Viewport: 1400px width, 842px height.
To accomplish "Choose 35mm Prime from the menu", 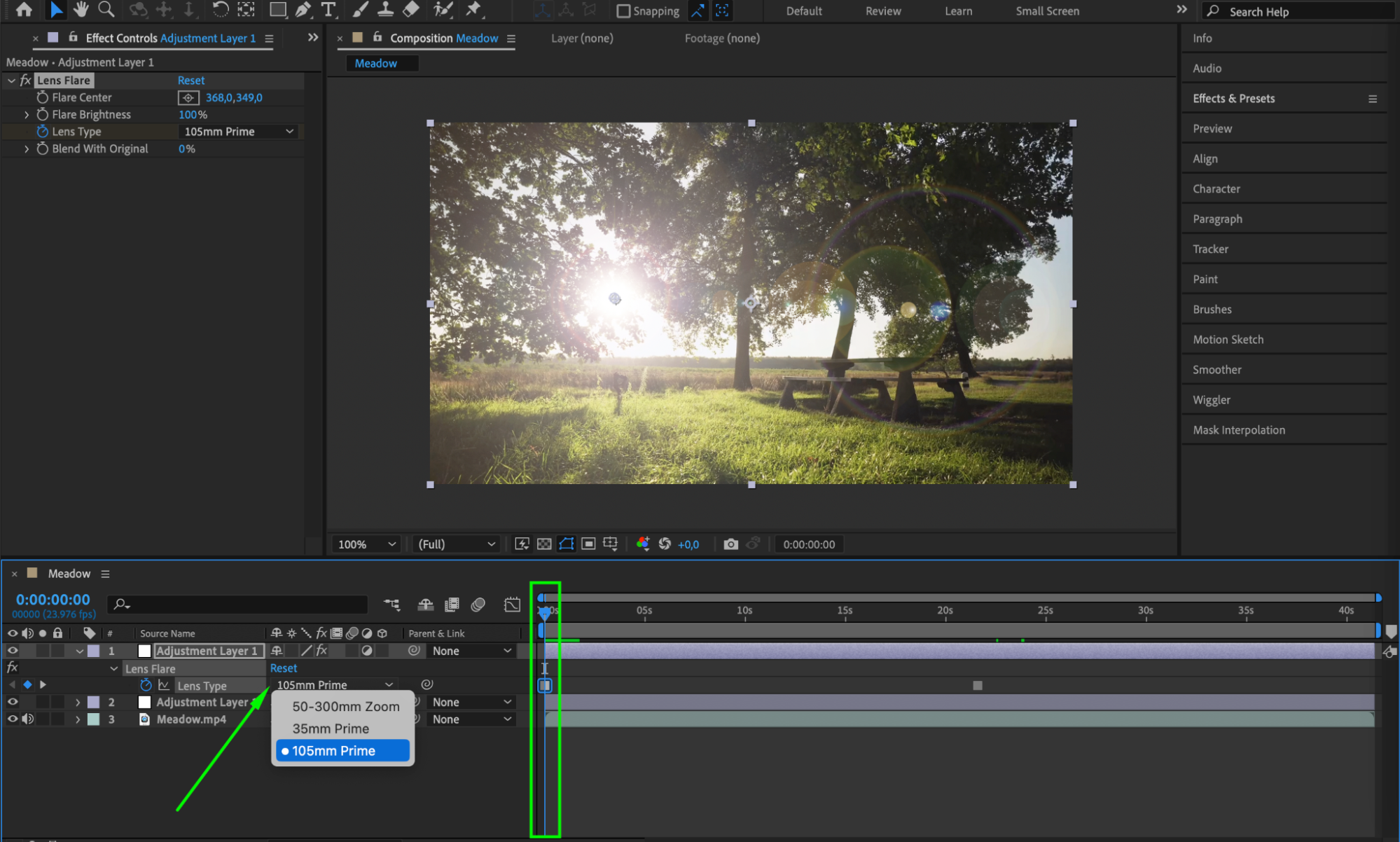I will pos(331,729).
